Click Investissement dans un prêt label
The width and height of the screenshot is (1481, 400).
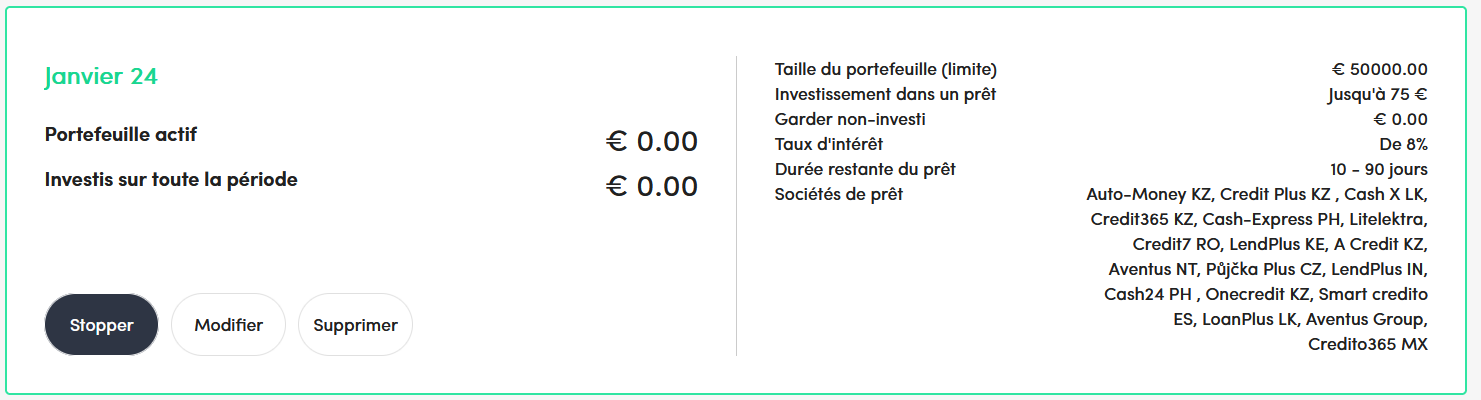(885, 95)
